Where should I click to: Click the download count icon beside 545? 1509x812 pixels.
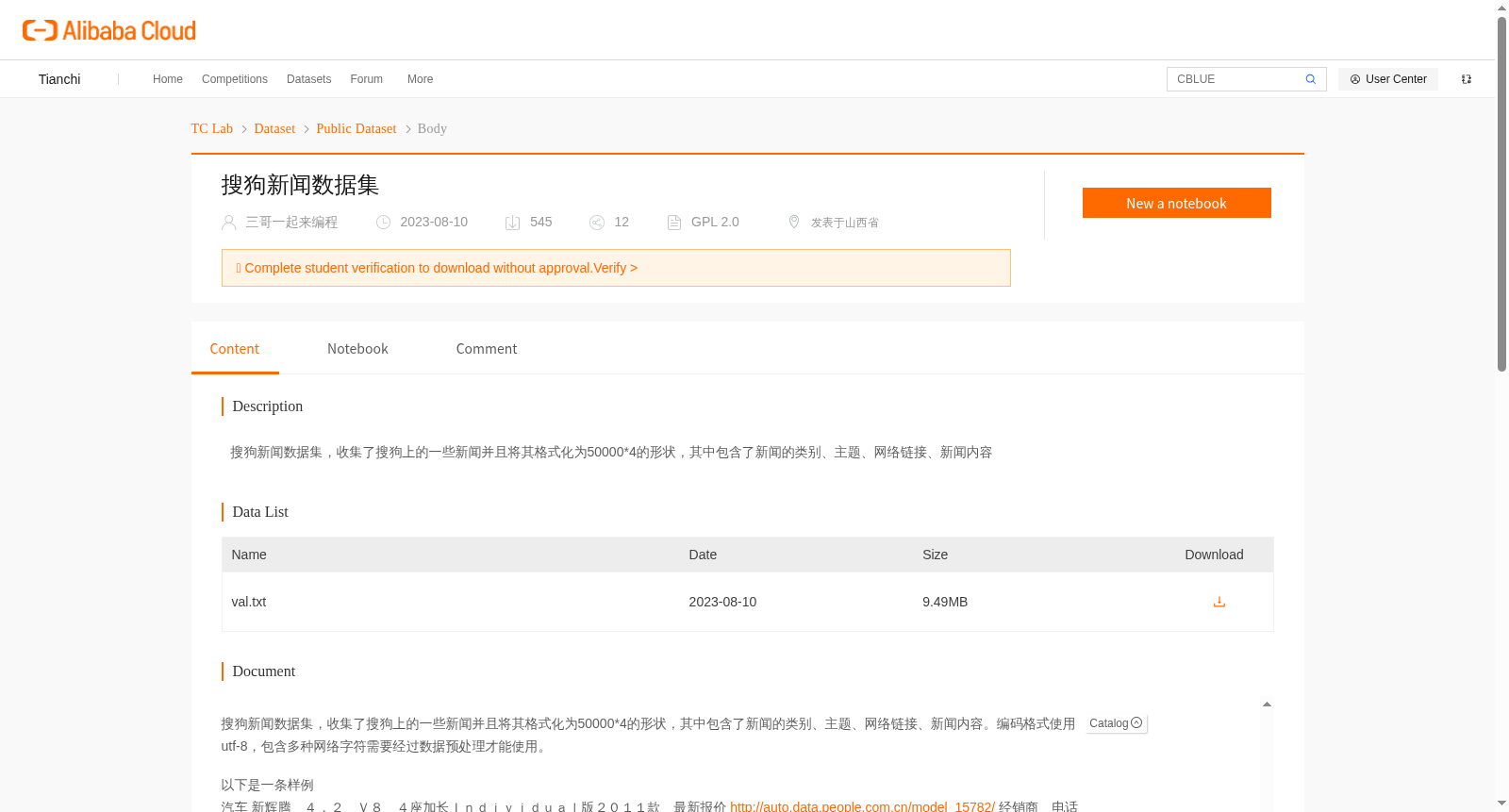click(x=513, y=223)
